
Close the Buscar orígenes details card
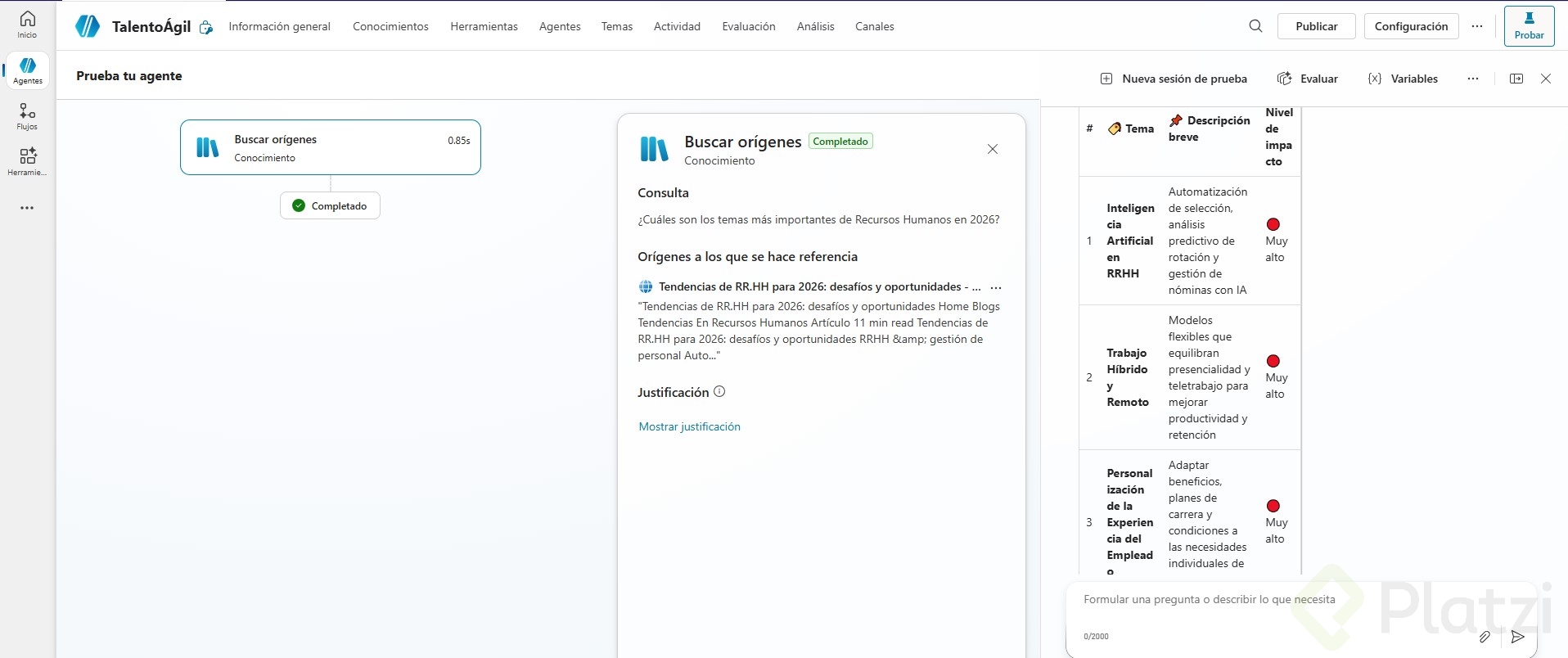pyautogui.click(x=993, y=149)
